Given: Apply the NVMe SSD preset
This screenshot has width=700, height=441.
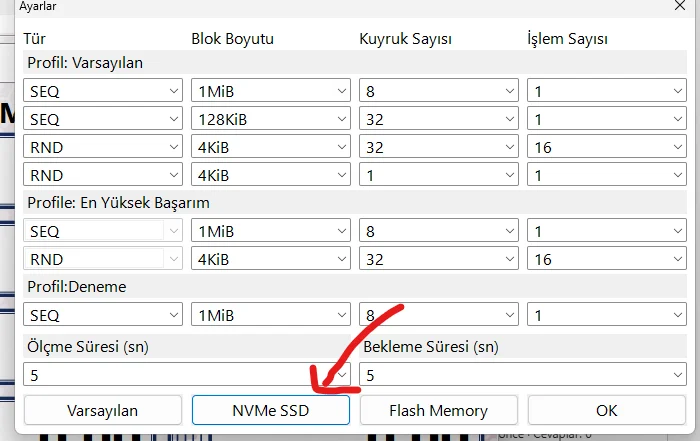Looking at the screenshot, I should coord(270,410).
